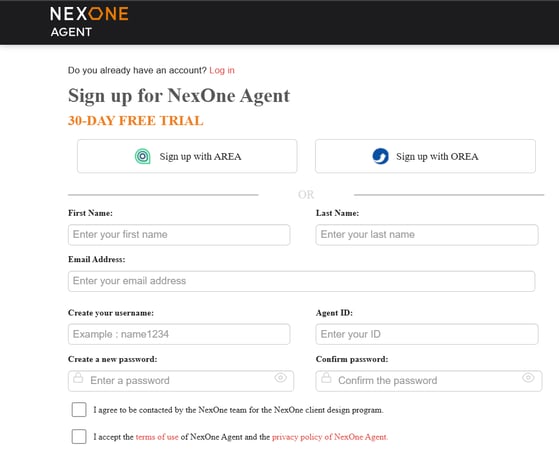Screen dimensions: 559x473
Task: Check the agree to be contacted checkbox
Action: [79, 410]
